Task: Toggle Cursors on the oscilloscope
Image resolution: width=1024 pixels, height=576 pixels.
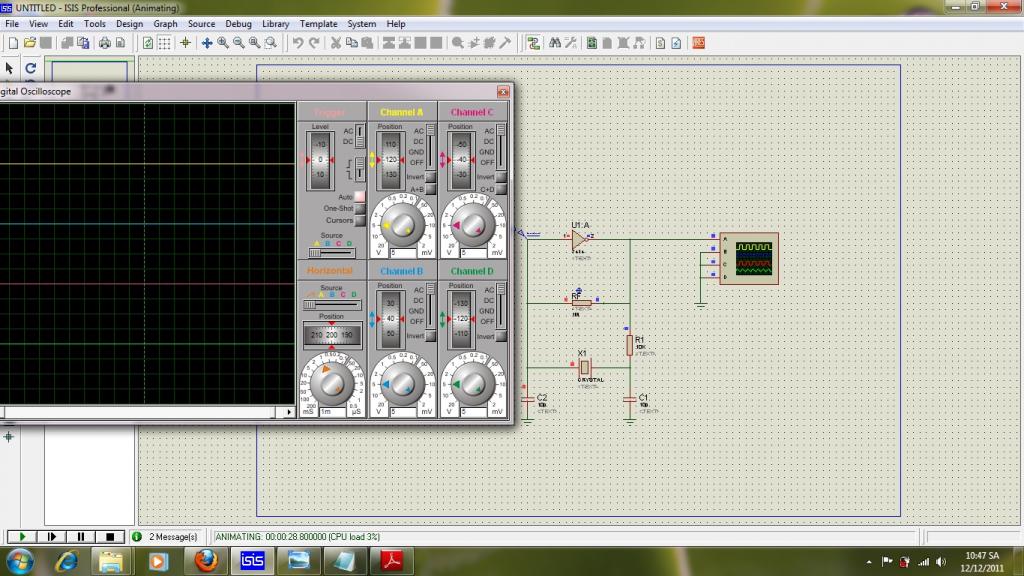Action: [360, 221]
